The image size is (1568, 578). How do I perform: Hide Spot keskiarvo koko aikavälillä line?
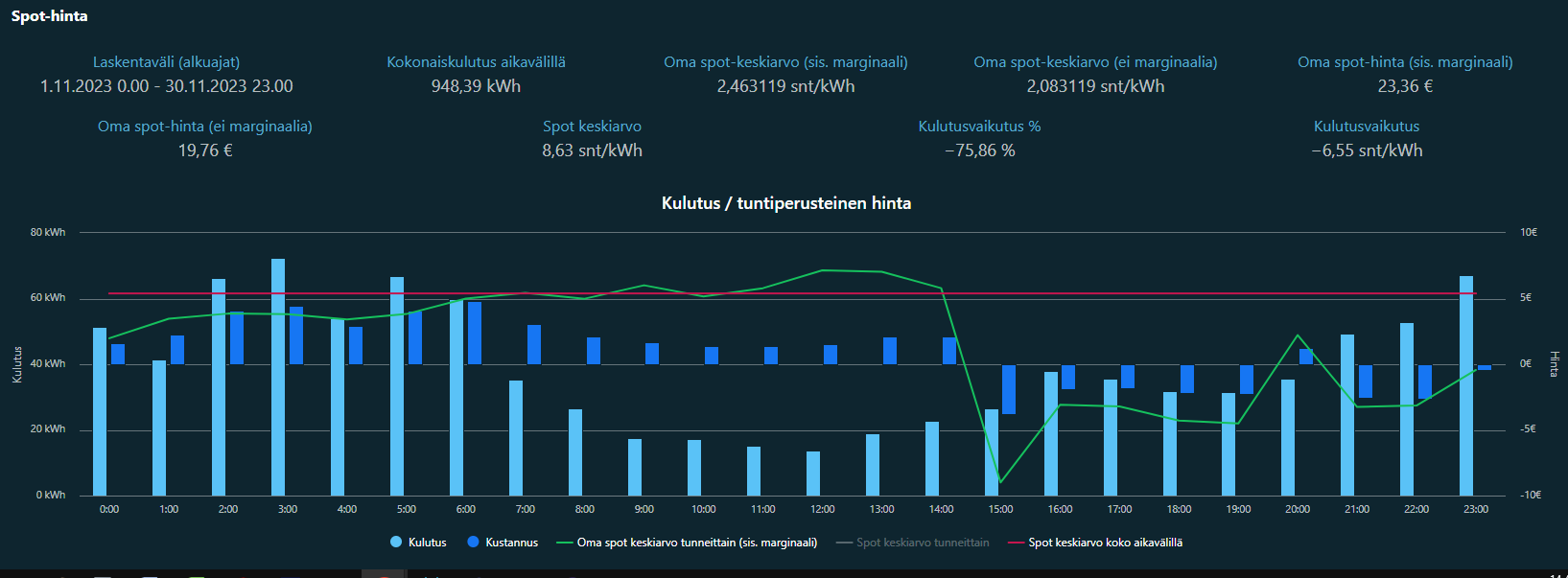(1105, 543)
